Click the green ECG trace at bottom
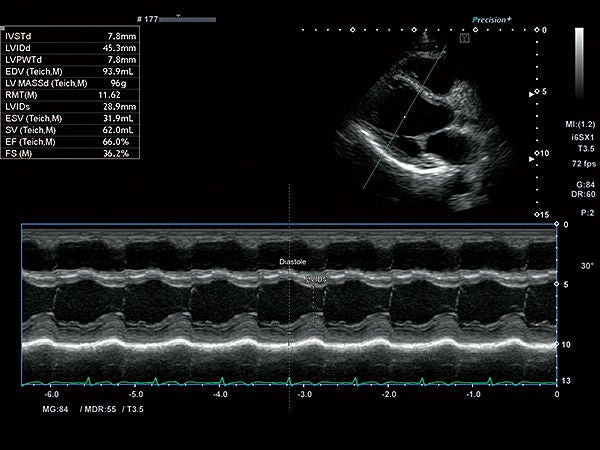600x450 pixels. click(x=289, y=382)
